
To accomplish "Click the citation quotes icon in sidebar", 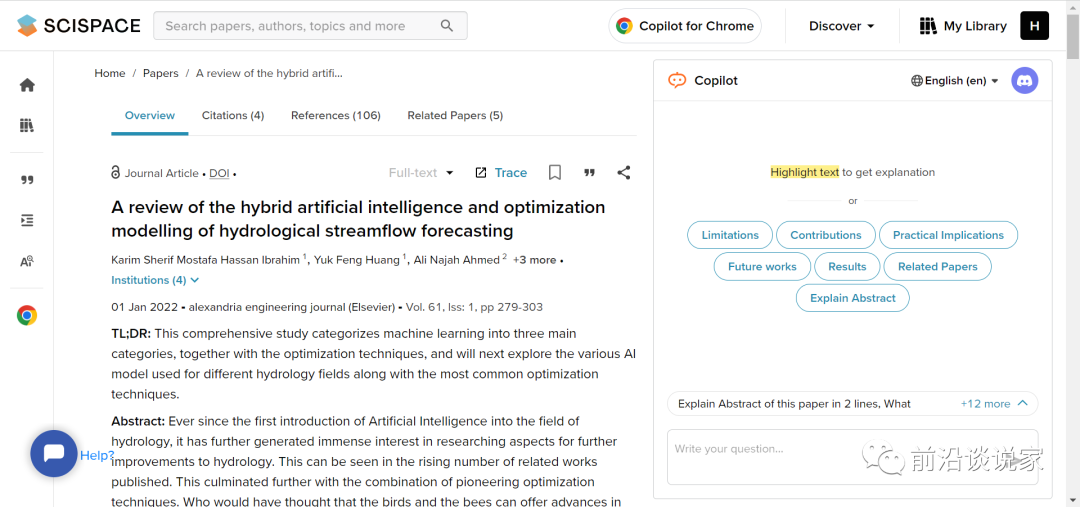I will tap(27, 180).
